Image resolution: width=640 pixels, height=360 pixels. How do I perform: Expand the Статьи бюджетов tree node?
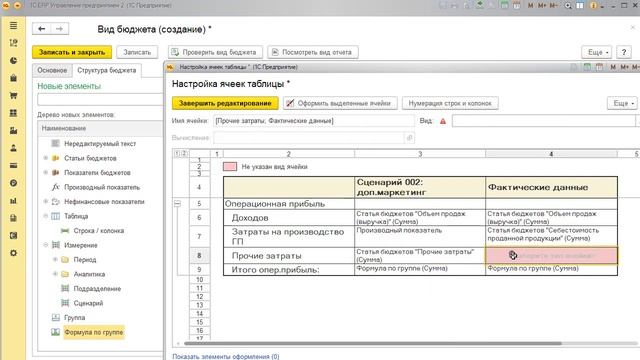46,158
